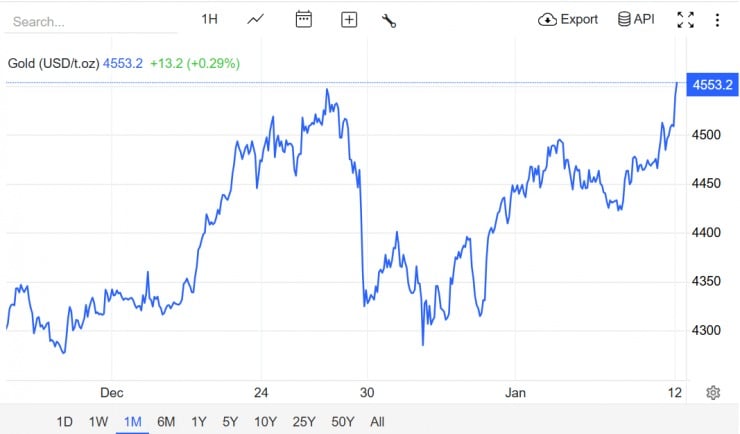Open chart settings gear icon

point(713,392)
